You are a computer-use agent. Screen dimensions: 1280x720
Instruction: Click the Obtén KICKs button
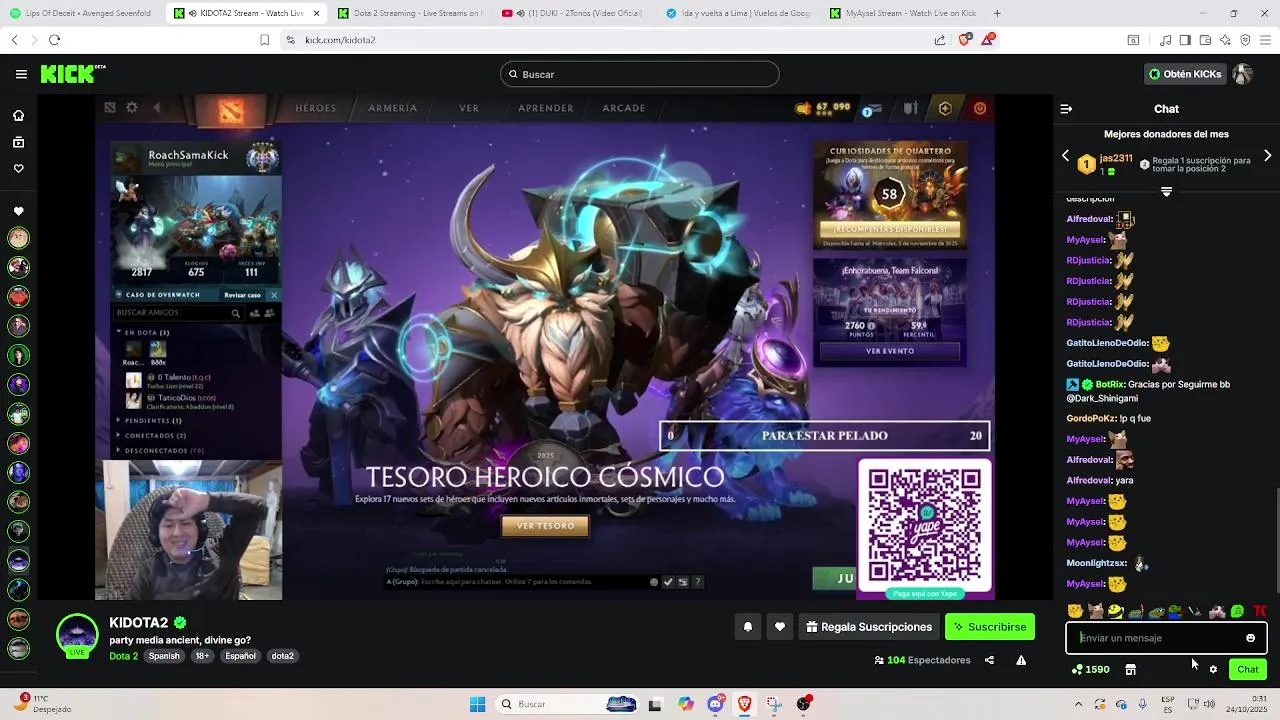coord(1185,74)
